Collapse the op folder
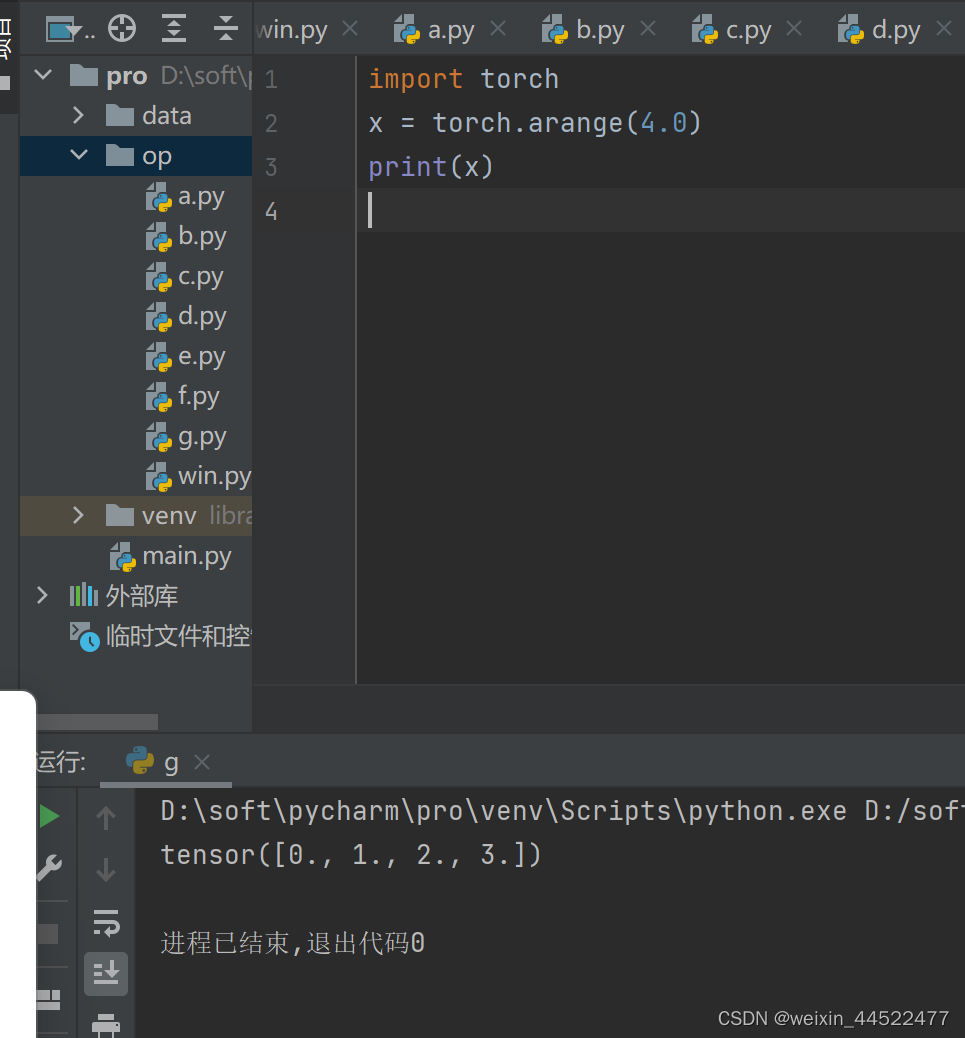 (x=79, y=155)
